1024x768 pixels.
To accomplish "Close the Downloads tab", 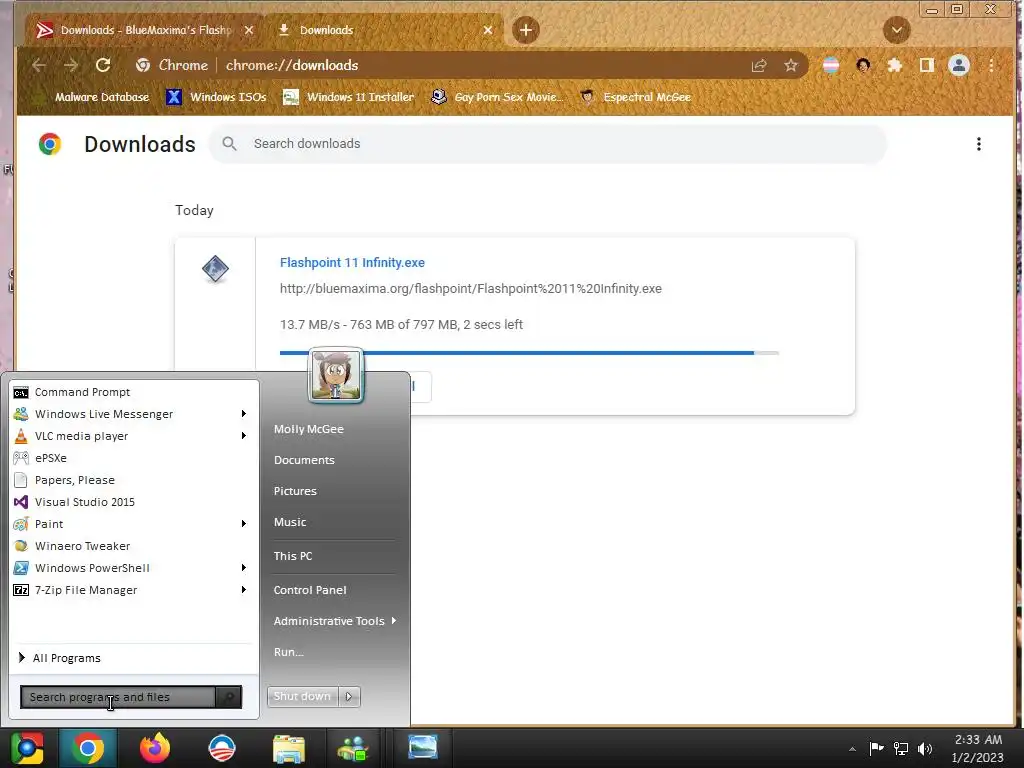I will pos(488,30).
